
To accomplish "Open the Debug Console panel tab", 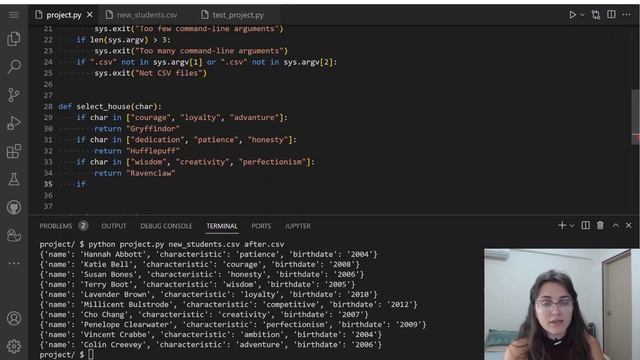I will (166, 226).
